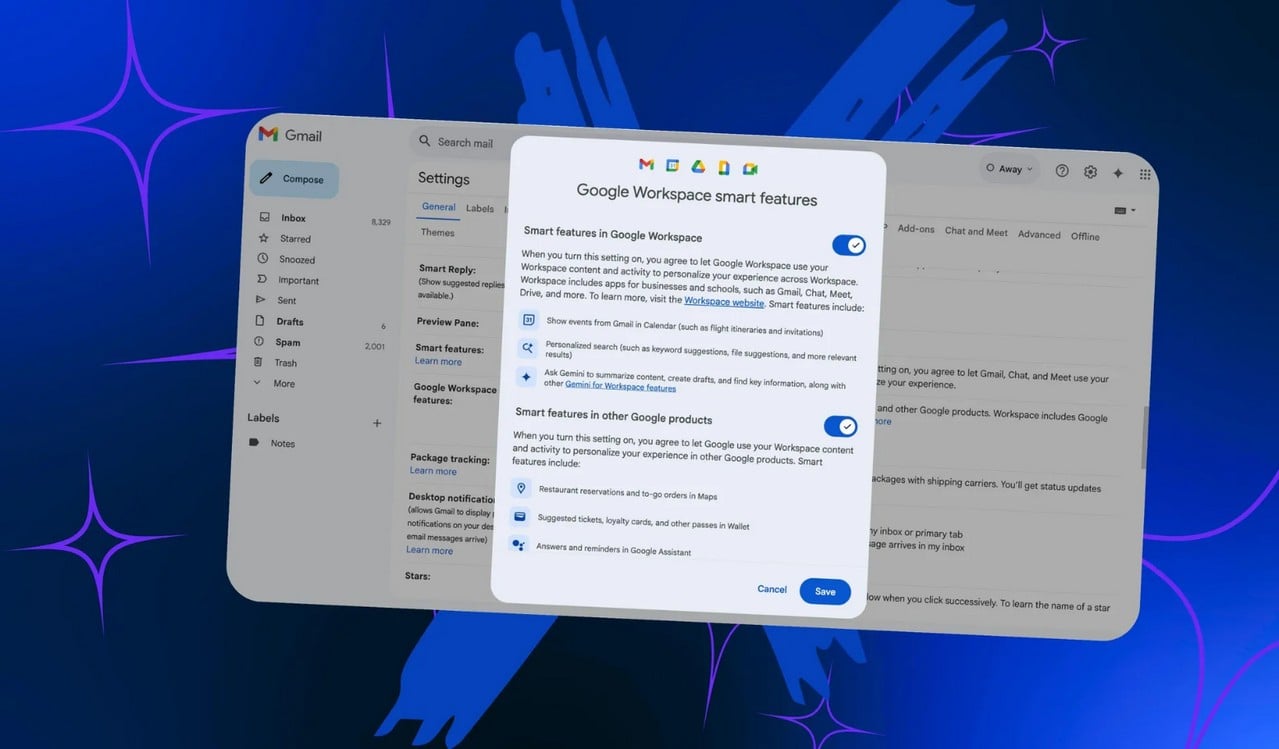Viewport: 1279px width, 749px height.
Task: Switch to the Labels settings tab
Action: 480,208
